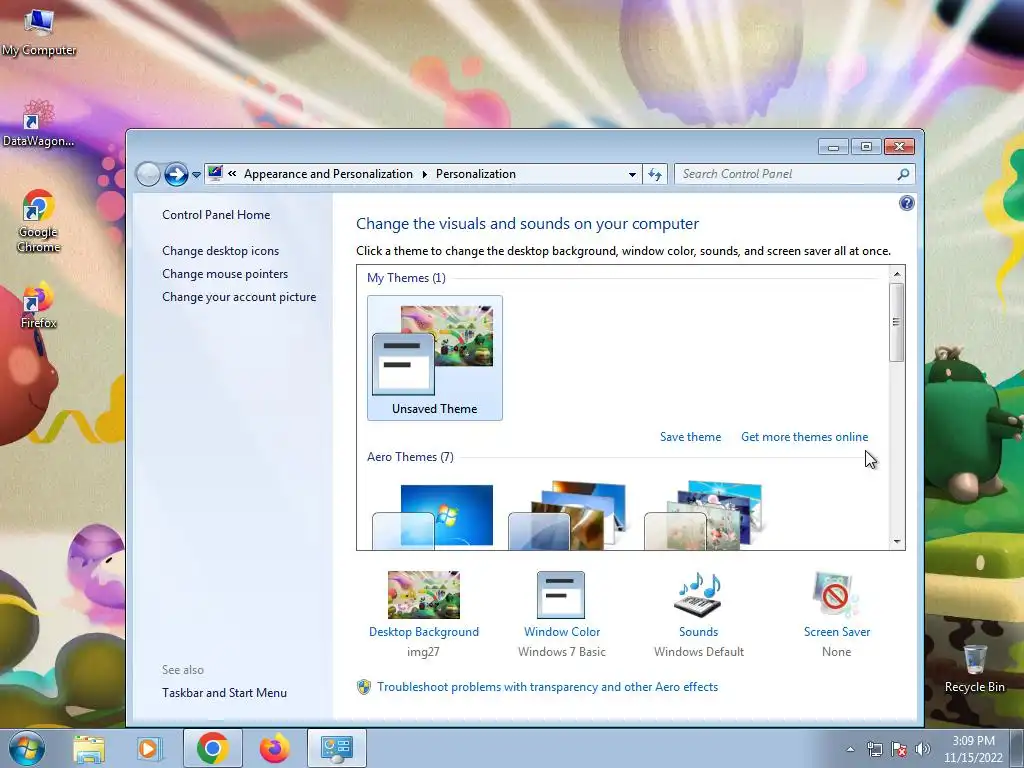Click the Personalization breadcrumb
The width and height of the screenshot is (1024, 768).
pos(475,174)
